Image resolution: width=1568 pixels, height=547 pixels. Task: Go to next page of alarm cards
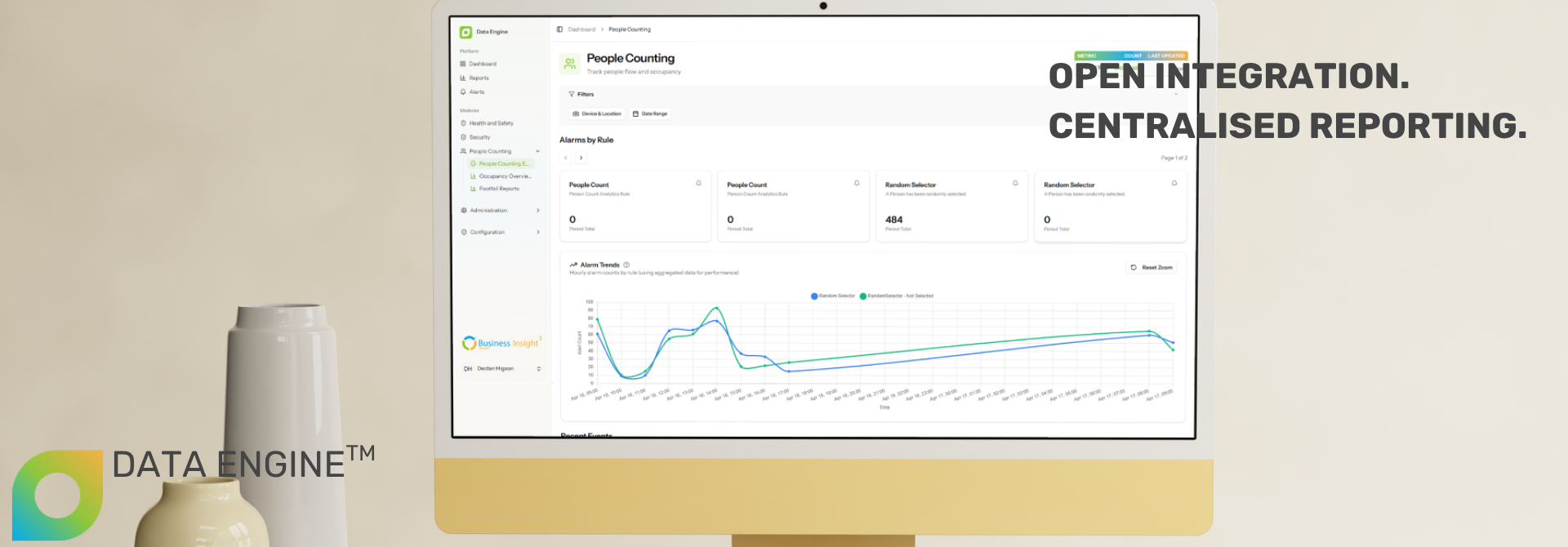(x=581, y=158)
